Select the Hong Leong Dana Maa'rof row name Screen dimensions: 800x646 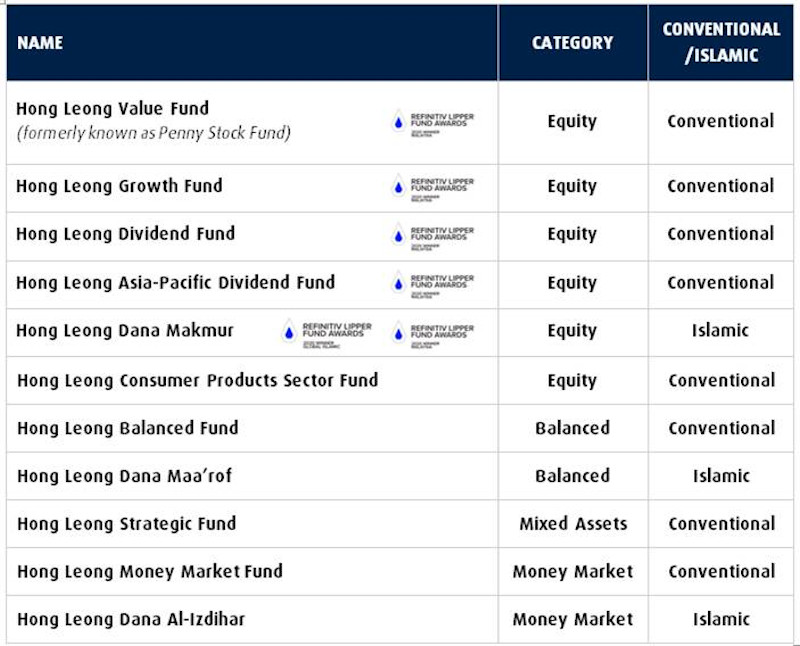pyautogui.click(x=124, y=476)
